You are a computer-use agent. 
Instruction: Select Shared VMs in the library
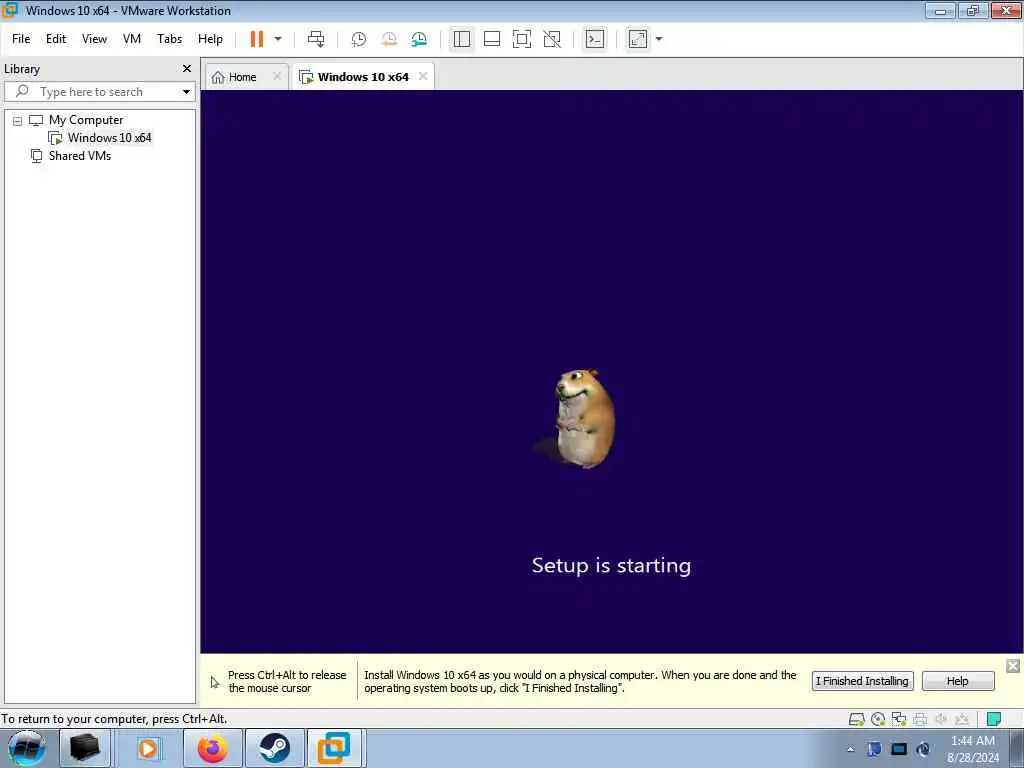(80, 156)
